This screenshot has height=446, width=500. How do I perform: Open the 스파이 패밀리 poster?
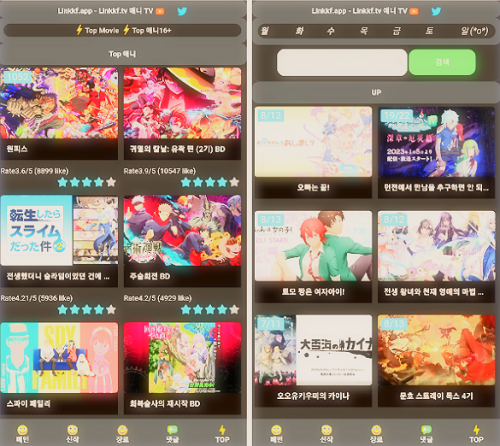pyautogui.click(x=59, y=358)
